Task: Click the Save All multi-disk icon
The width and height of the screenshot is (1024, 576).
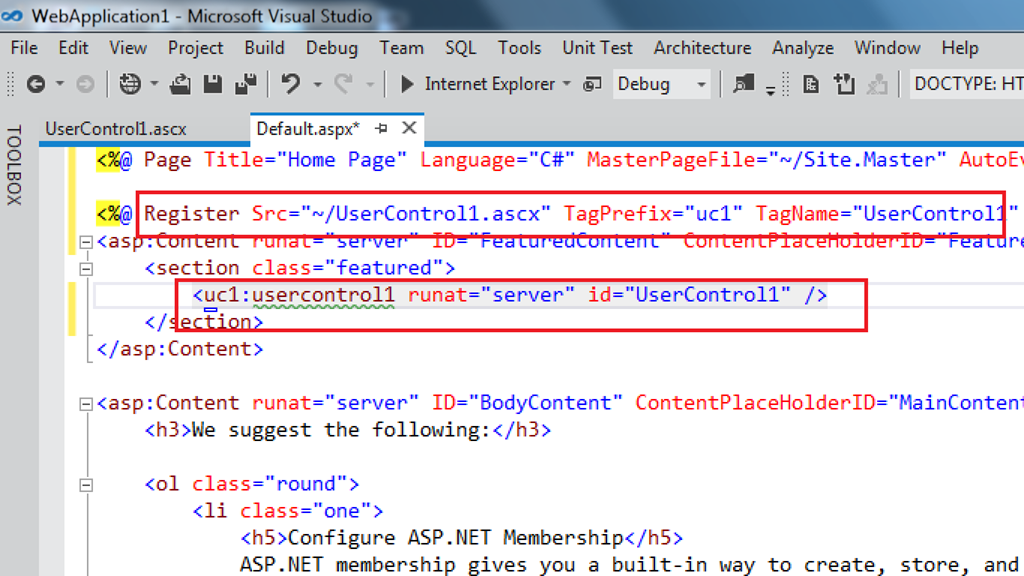Action: pos(246,84)
